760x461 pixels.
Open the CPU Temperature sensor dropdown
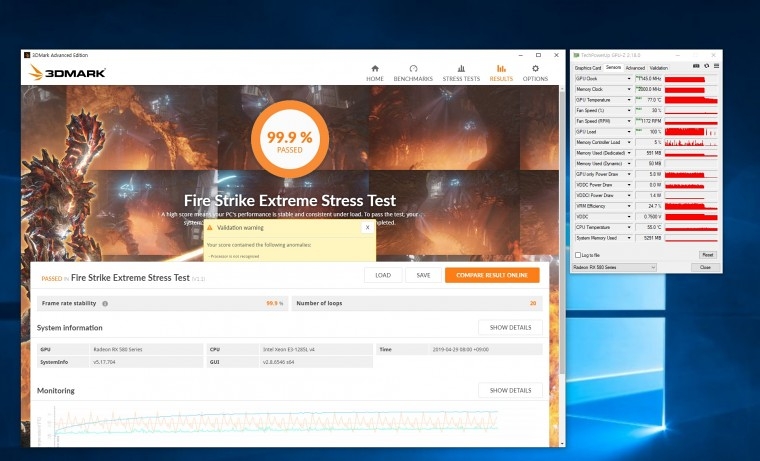[629, 227]
